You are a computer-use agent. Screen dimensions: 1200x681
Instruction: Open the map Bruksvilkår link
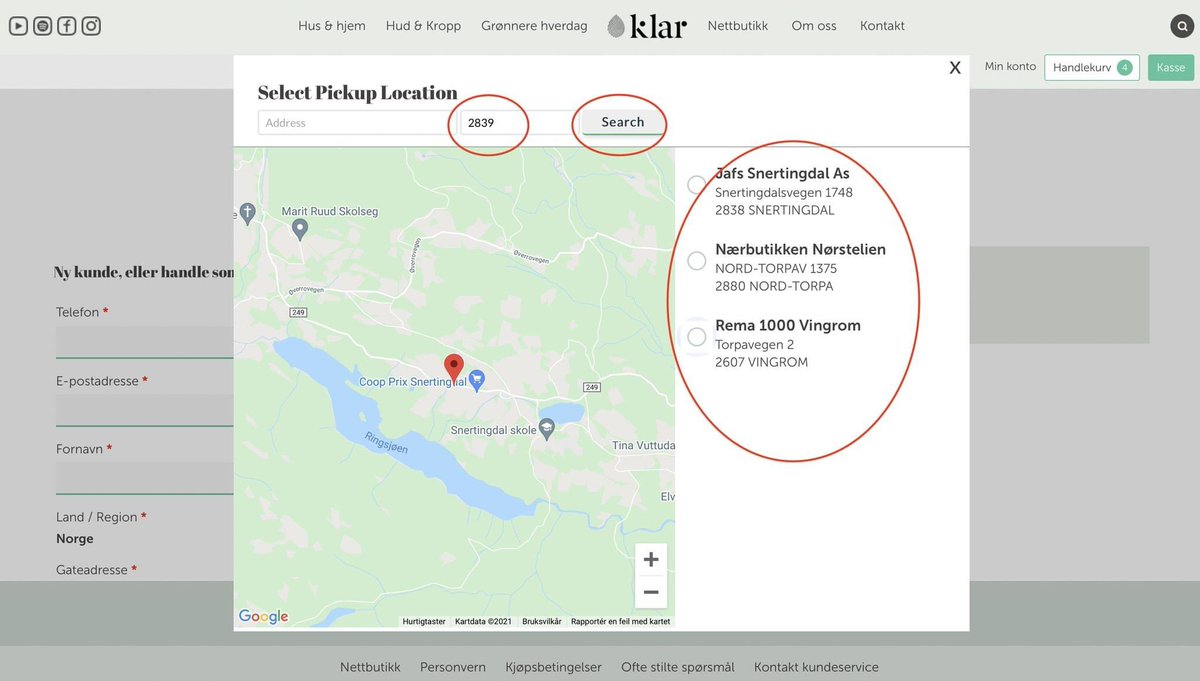(x=542, y=621)
